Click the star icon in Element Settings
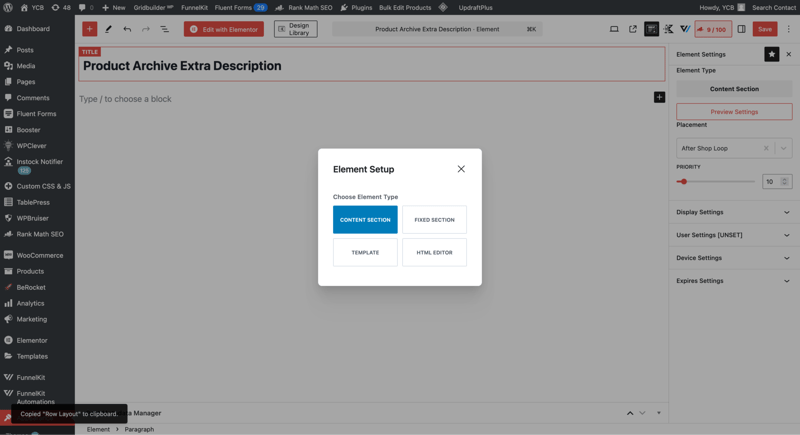 point(771,54)
